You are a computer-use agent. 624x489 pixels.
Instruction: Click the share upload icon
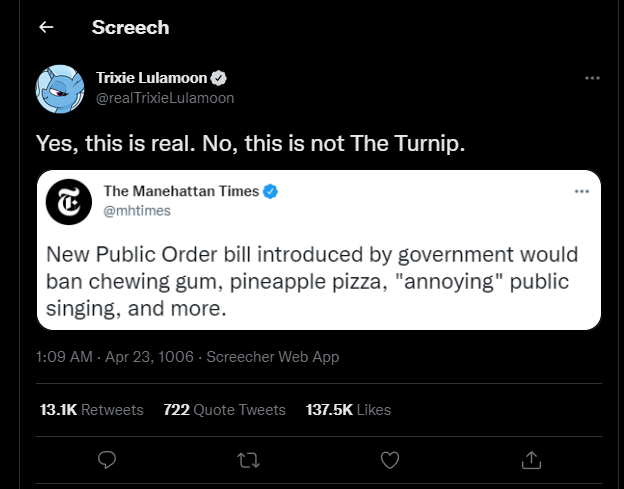(x=532, y=459)
